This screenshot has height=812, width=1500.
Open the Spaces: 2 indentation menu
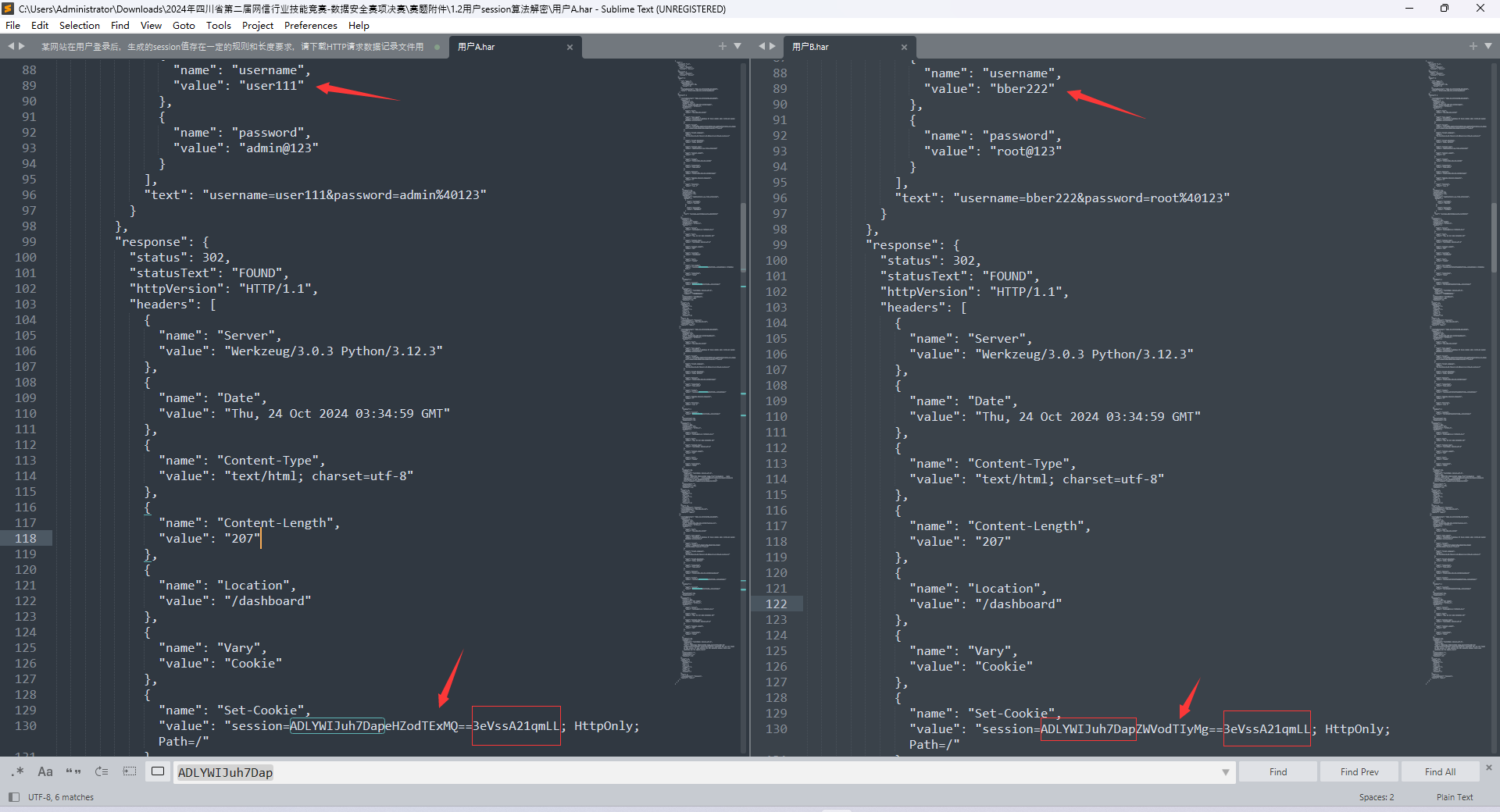pos(1377,797)
